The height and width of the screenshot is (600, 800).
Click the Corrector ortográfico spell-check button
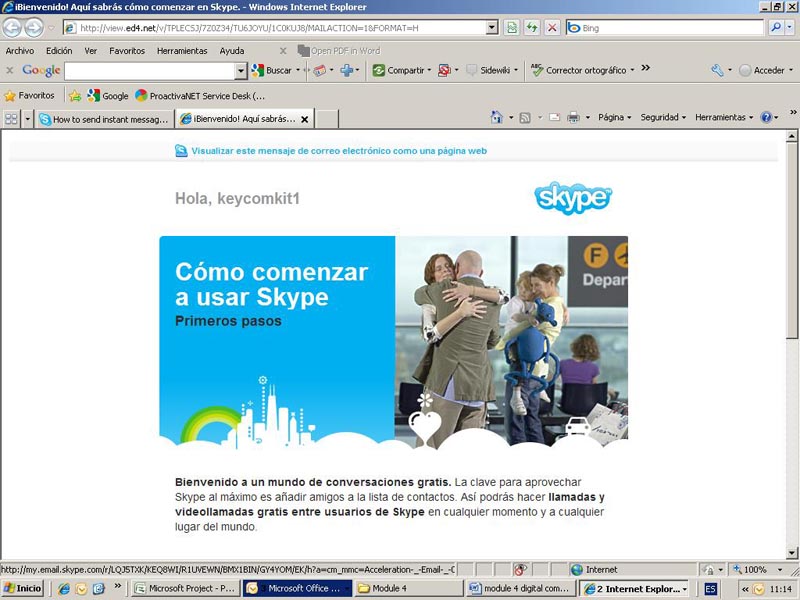point(579,70)
